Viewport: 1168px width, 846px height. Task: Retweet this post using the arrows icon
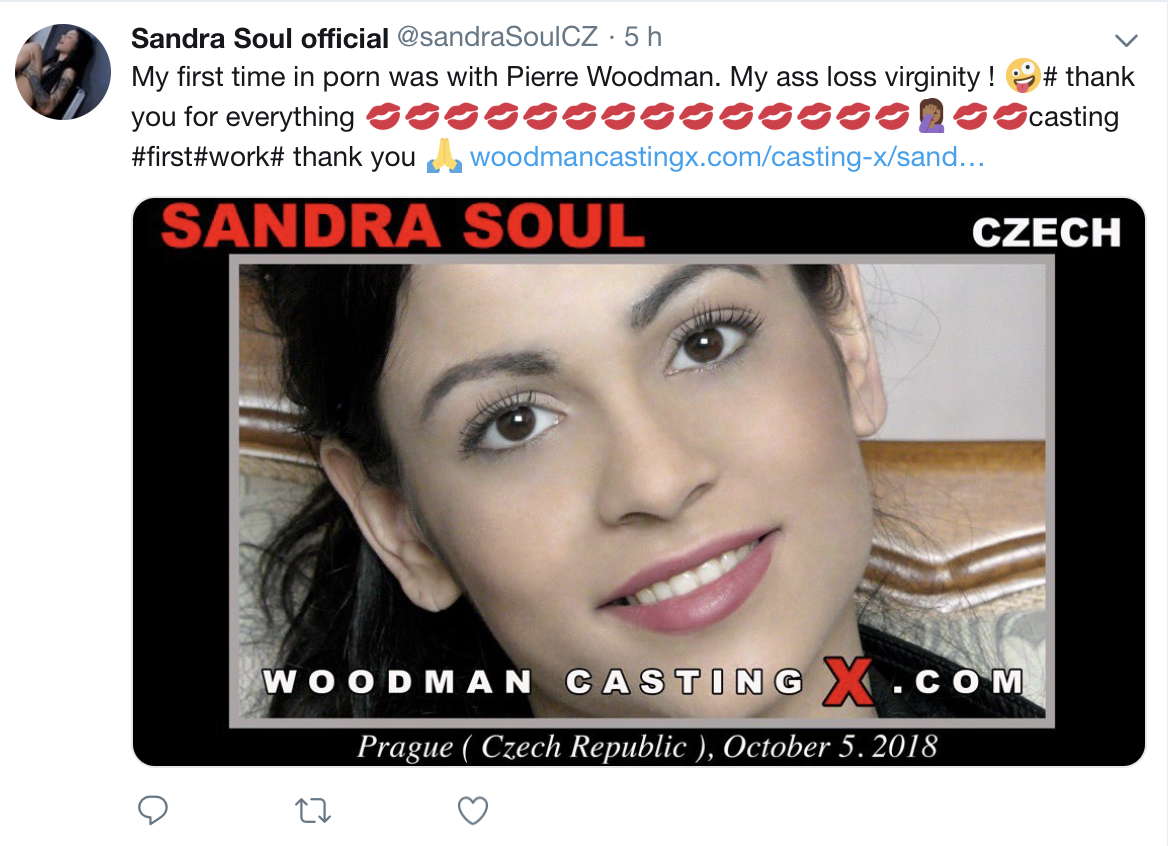point(313,811)
